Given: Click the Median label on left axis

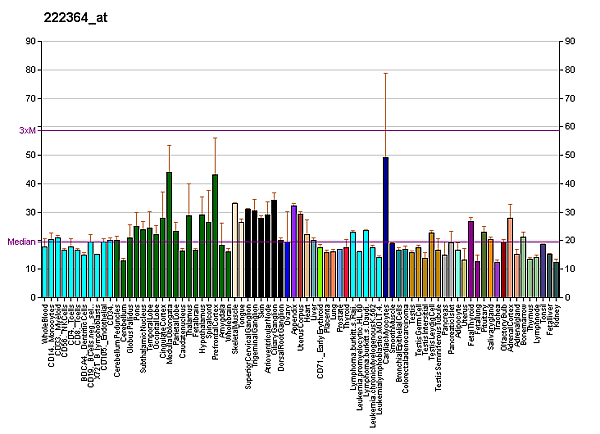Looking at the screenshot, I should [x=21, y=241].
